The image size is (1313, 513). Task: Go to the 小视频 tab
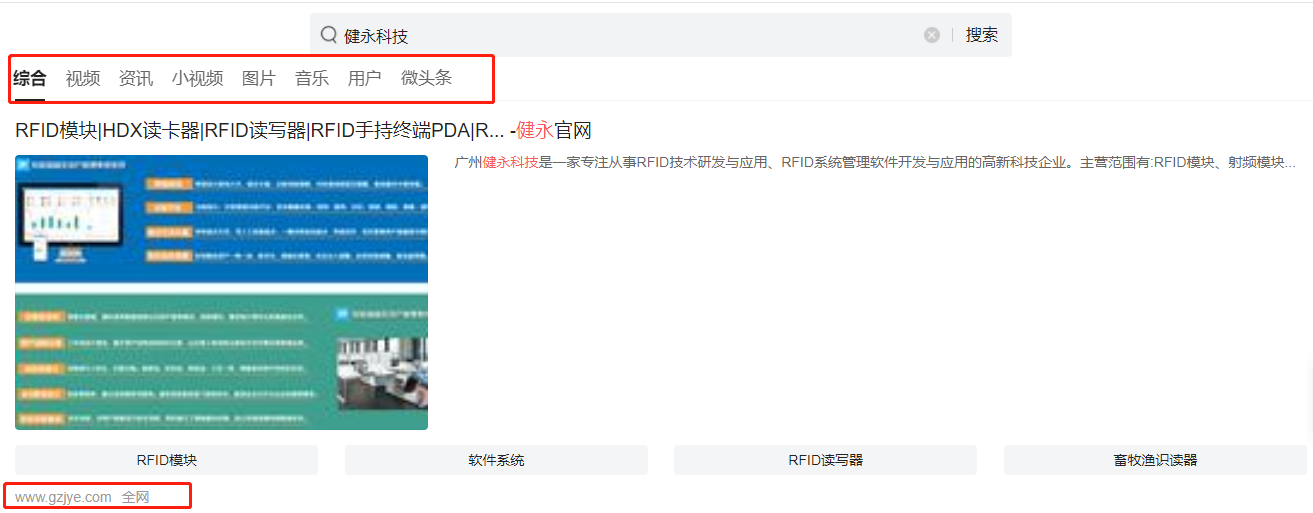point(197,78)
